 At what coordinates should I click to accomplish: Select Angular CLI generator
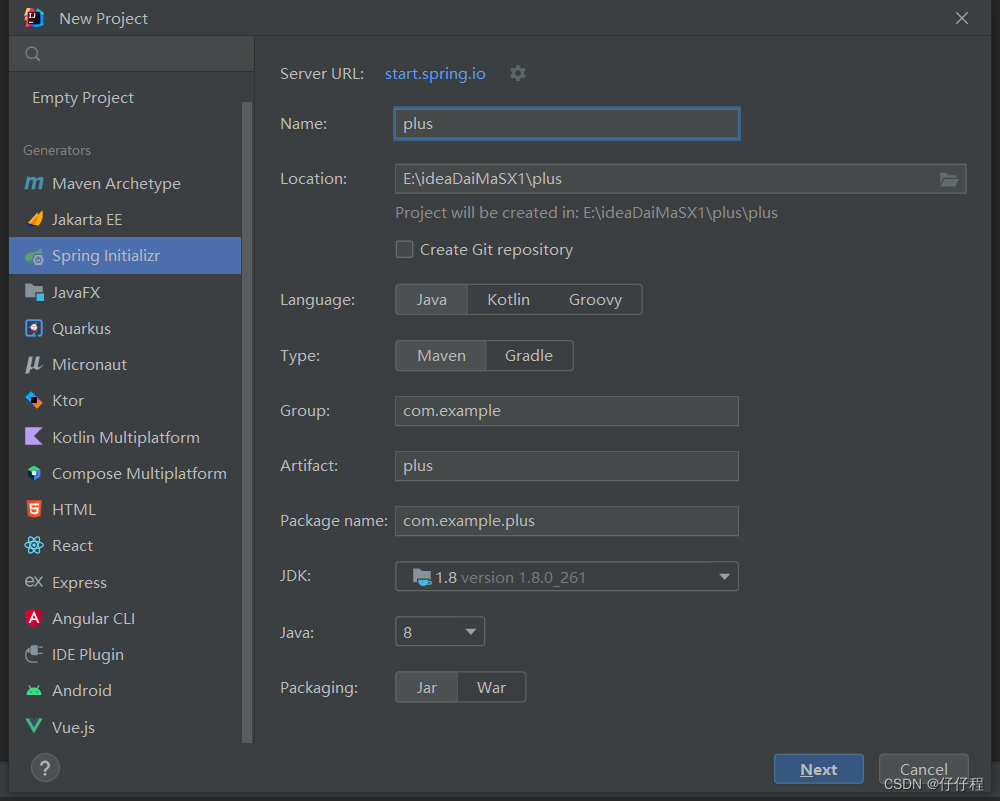tap(125, 618)
